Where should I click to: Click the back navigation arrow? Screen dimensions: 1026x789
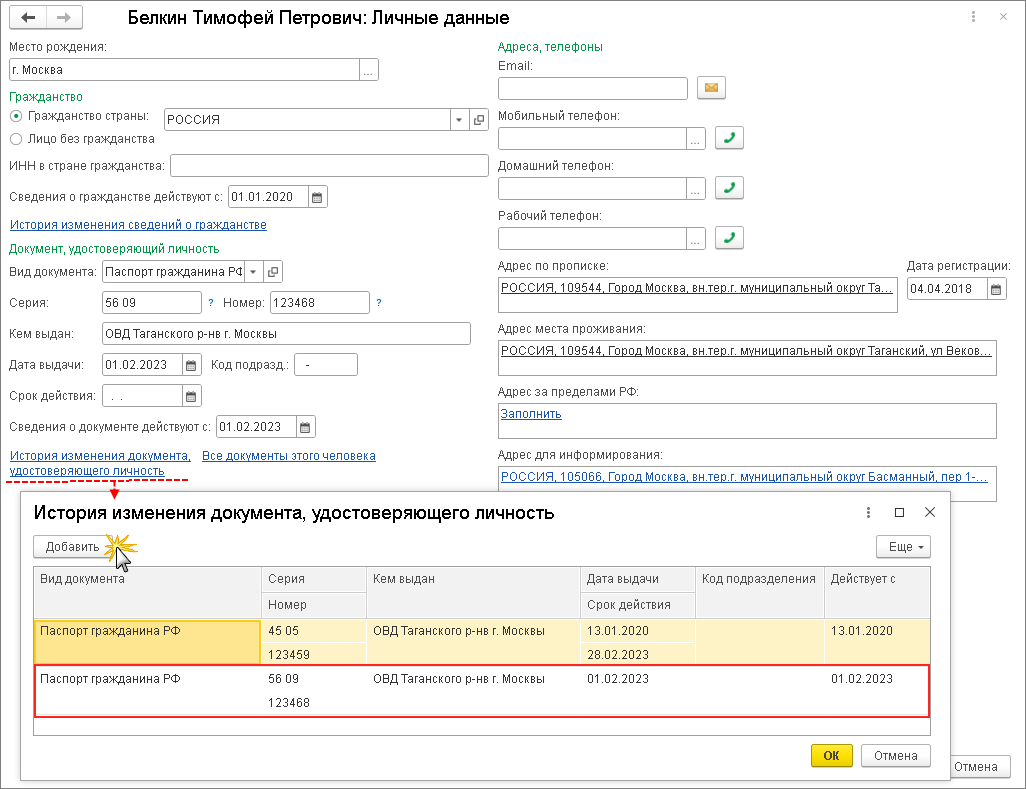tap(28, 18)
